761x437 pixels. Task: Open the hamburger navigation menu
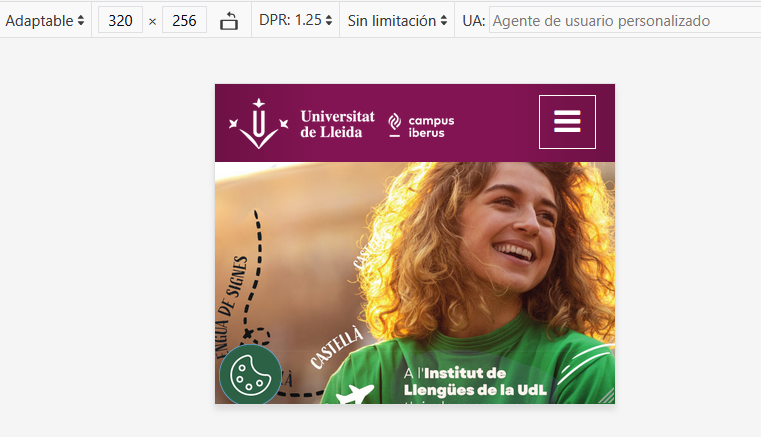(x=567, y=122)
